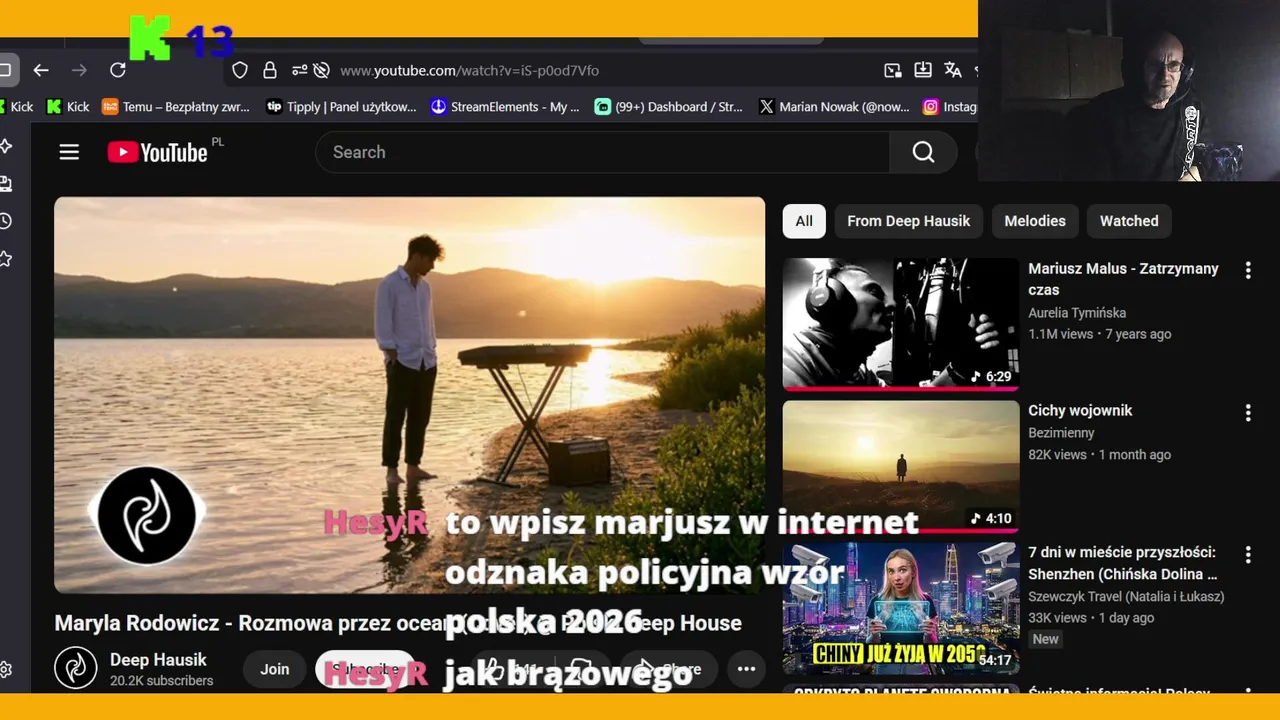1280x720 pixels.
Task: Click the Share button
Action: point(669,669)
